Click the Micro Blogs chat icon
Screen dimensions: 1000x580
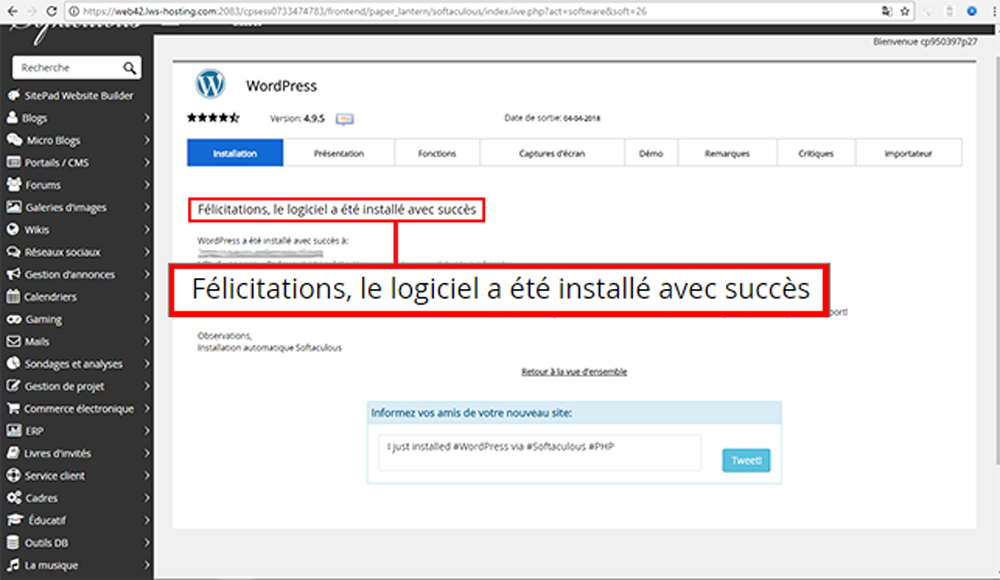pos(14,140)
